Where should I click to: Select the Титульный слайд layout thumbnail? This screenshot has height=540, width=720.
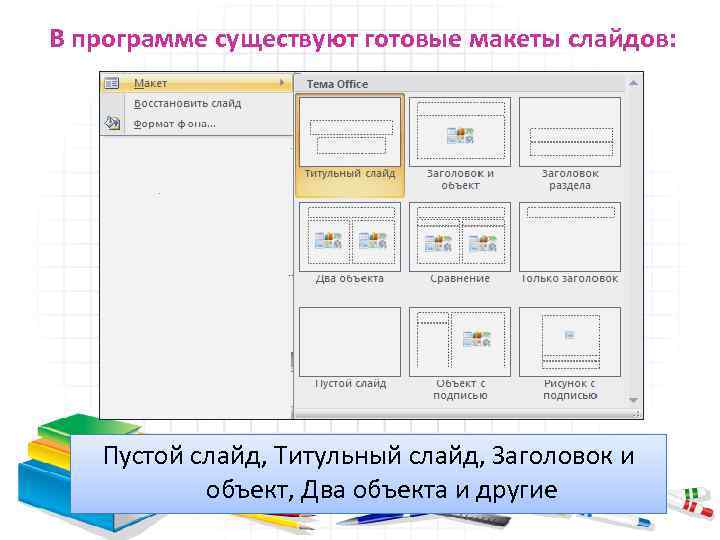point(350,132)
